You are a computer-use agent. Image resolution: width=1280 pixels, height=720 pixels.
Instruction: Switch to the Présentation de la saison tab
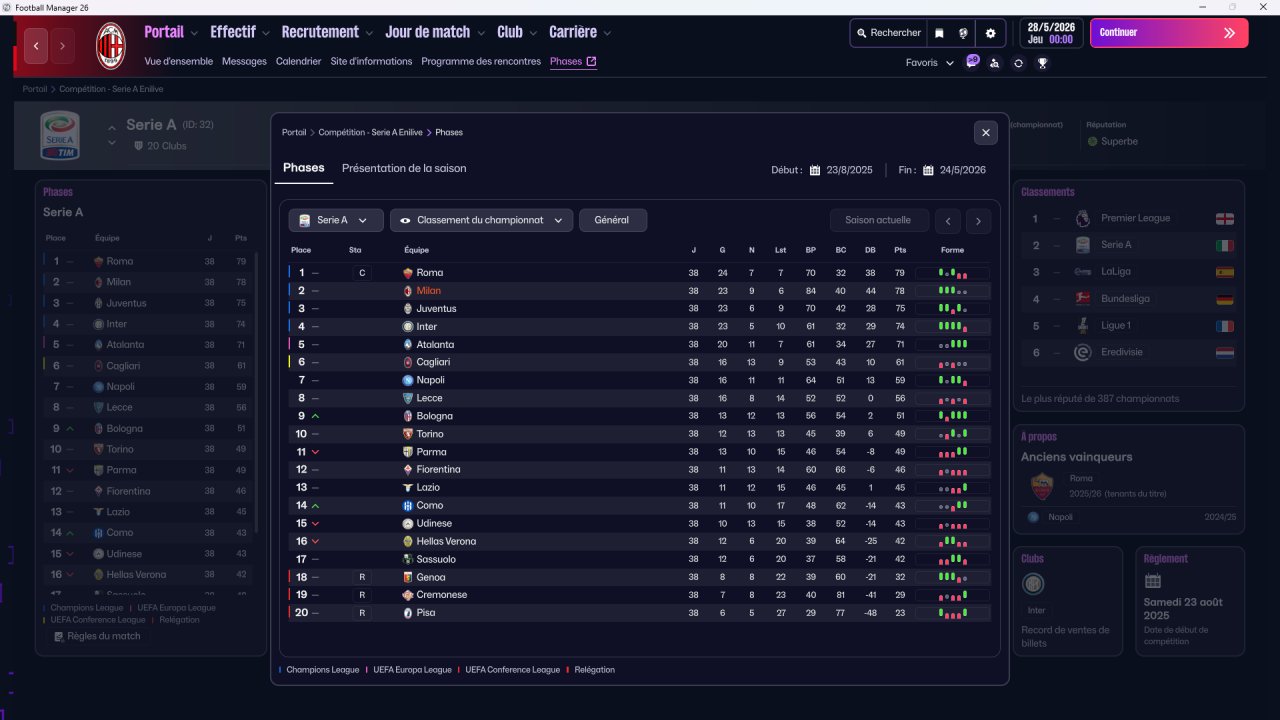(404, 168)
